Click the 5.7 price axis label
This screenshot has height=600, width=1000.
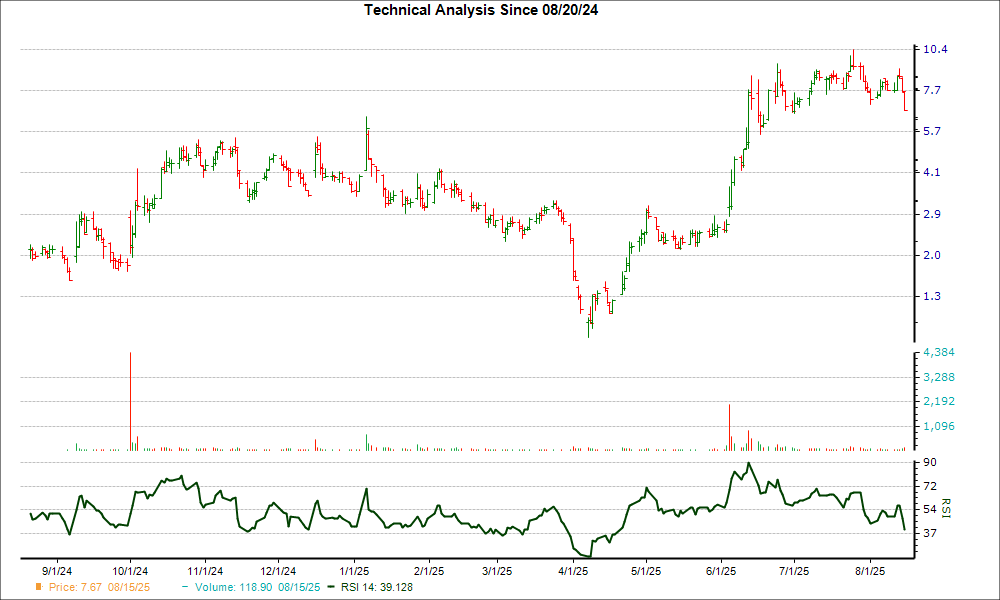click(x=932, y=131)
